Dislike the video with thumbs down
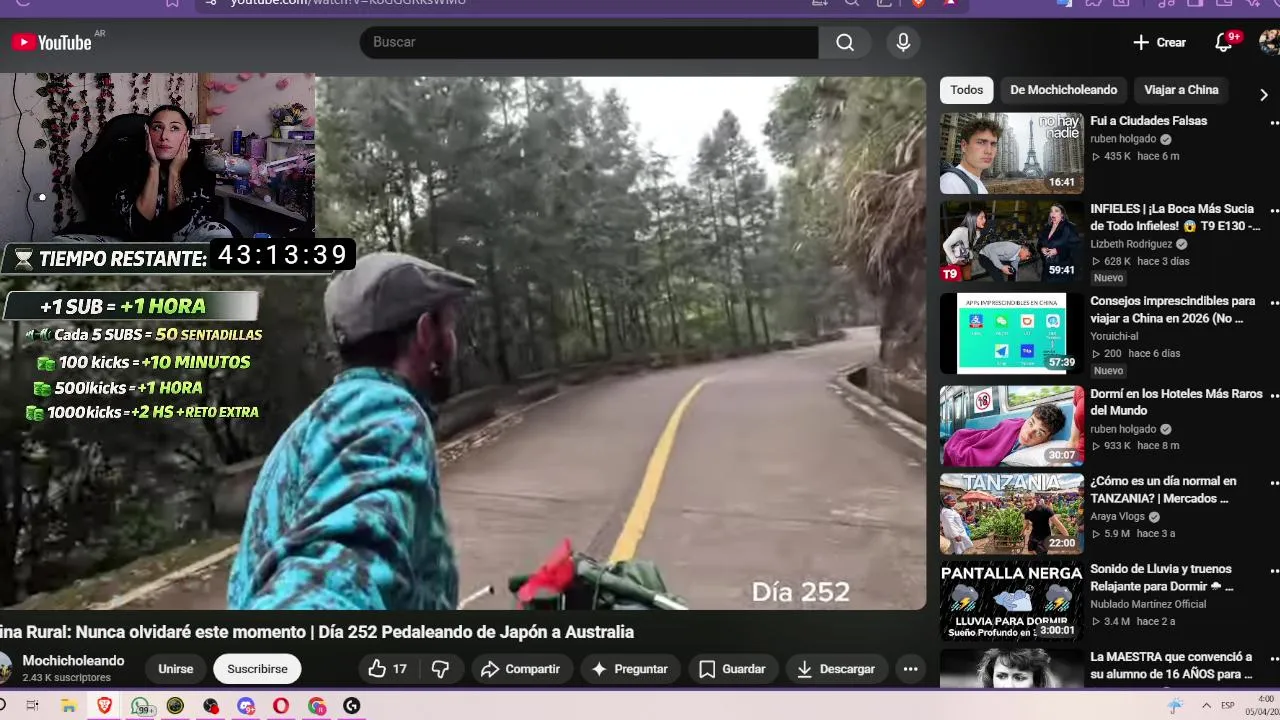The width and height of the screenshot is (1280, 720). tap(440, 669)
